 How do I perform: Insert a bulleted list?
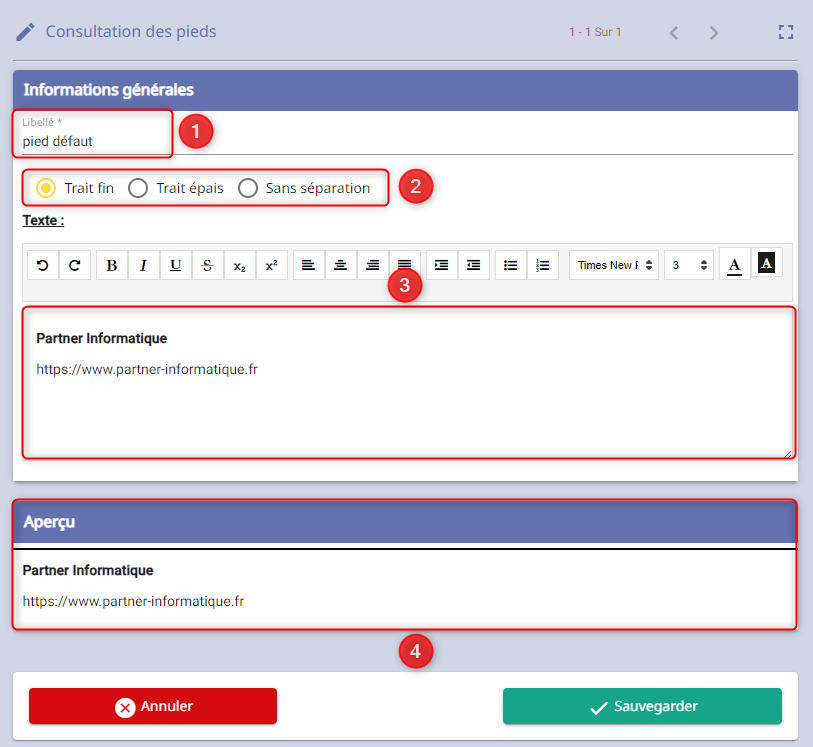(x=511, y=265)
